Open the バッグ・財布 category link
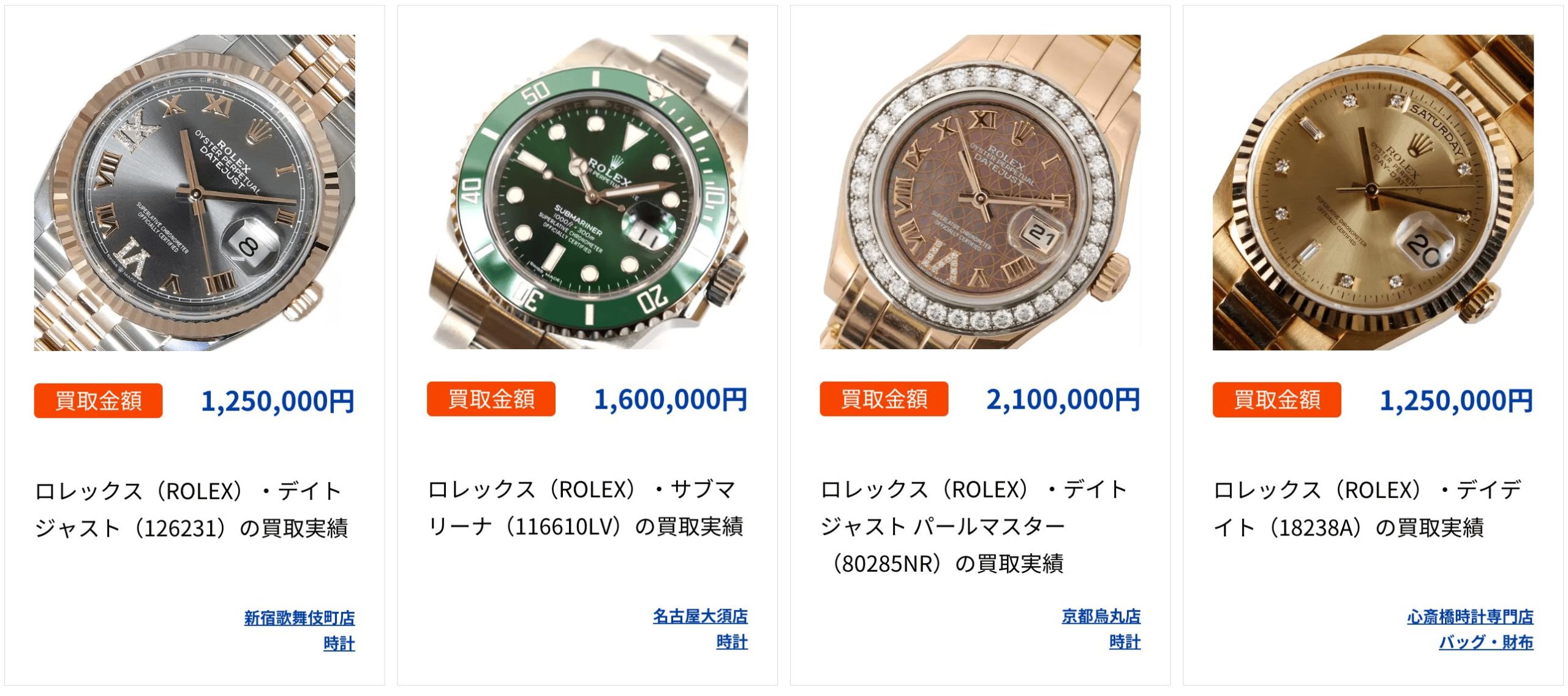Screen dimensions: 1568x696 pyautogui.click(x=1486, y=642)
